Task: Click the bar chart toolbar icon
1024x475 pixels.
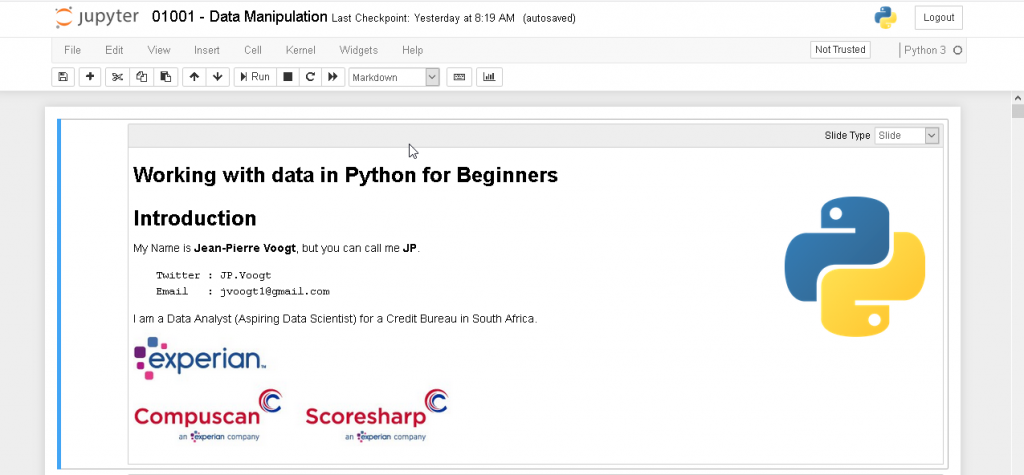Action: tap(490, 77)
